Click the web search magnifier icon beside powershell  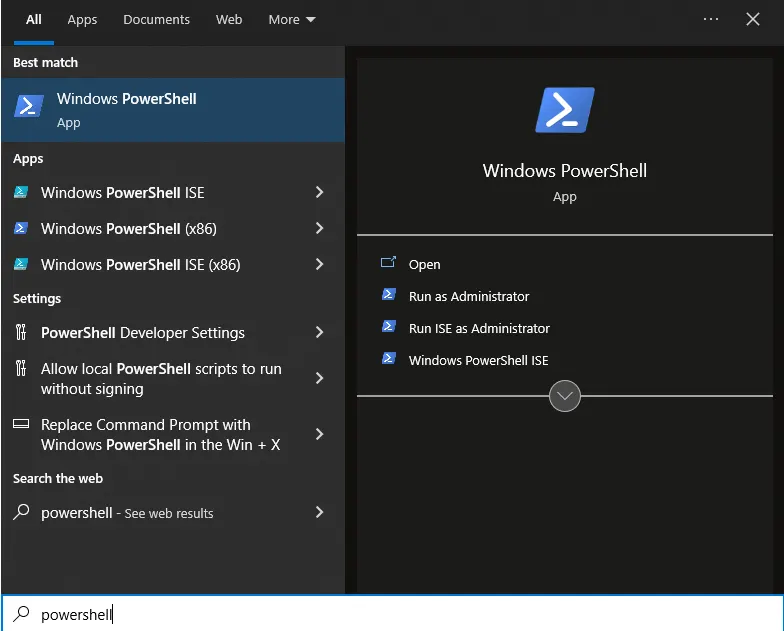coord(21,512)
